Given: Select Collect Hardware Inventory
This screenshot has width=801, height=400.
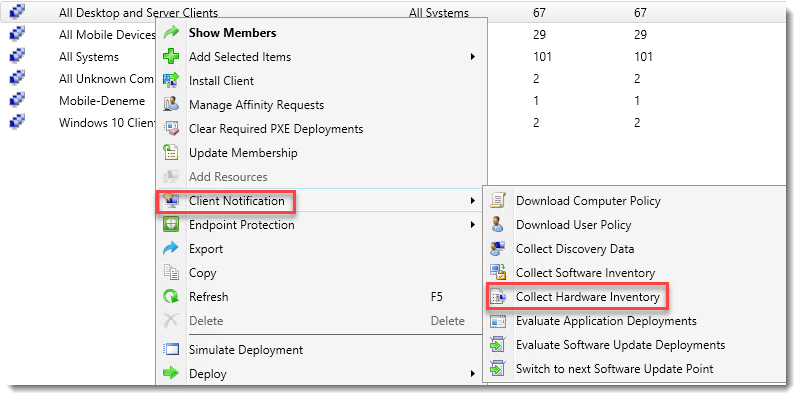Looking at the screenshot, I should (587, 297).
